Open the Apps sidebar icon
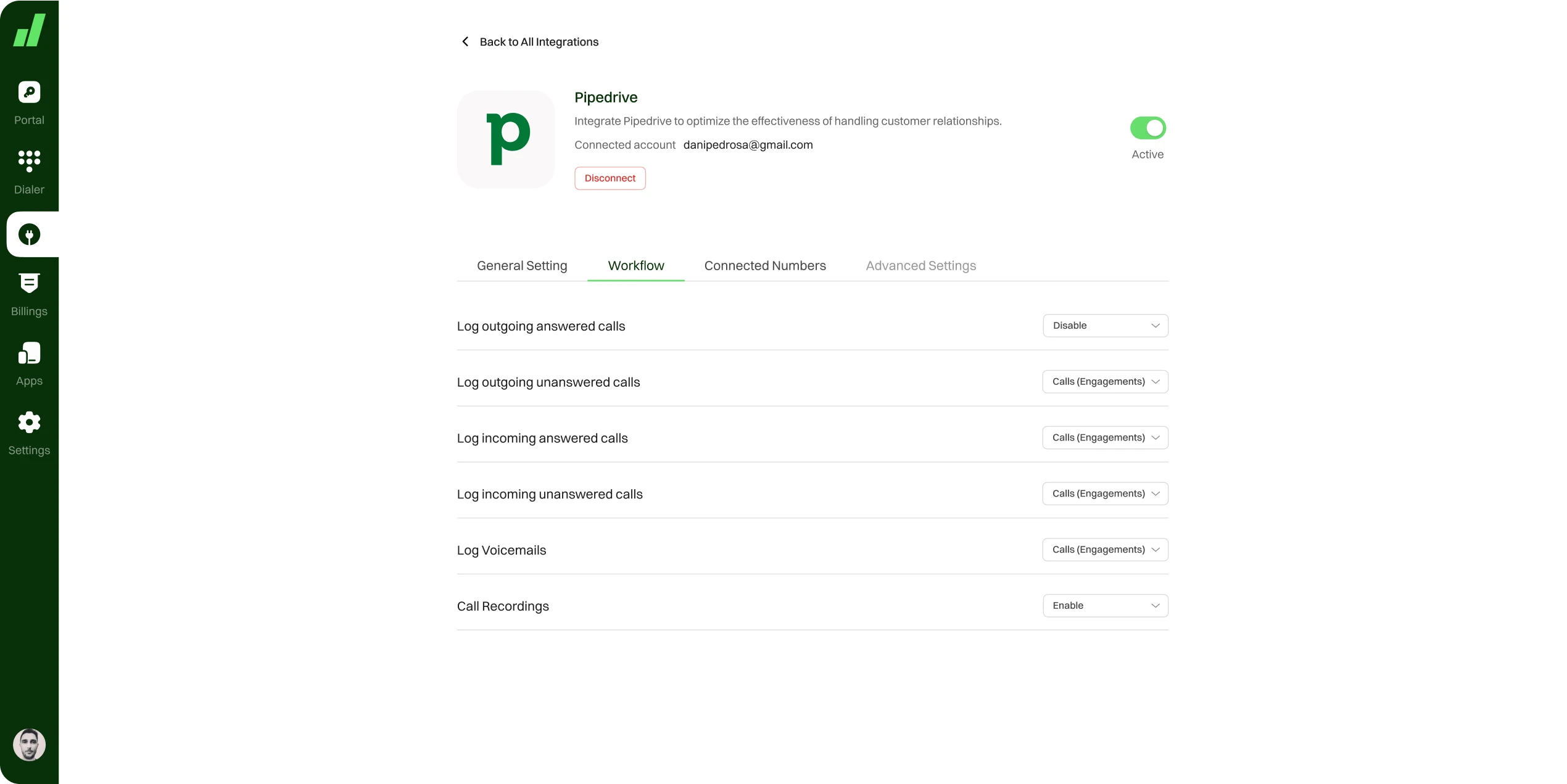 coord(29,353)
